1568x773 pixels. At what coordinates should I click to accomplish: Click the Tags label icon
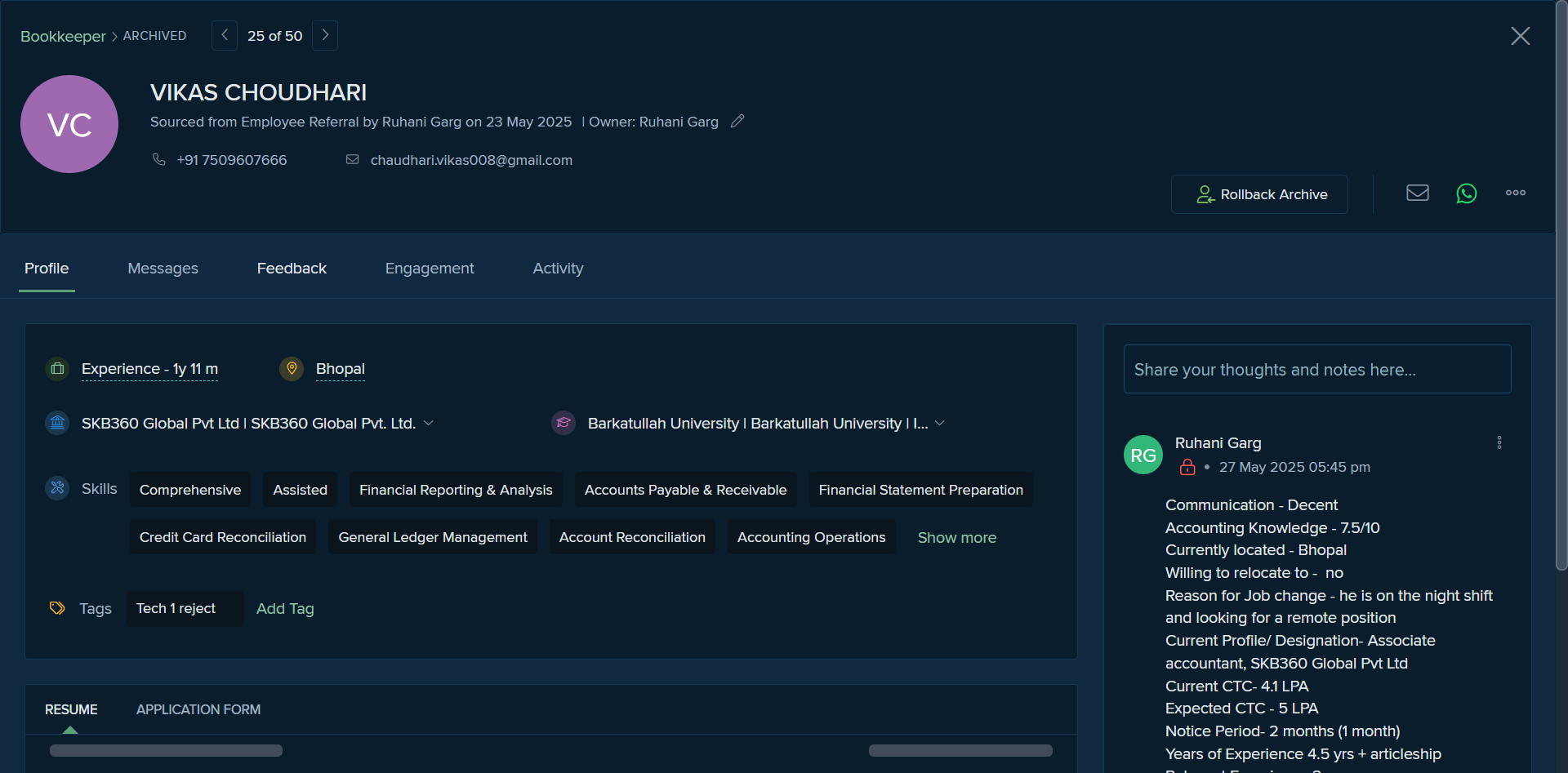[x=57, y=608]
